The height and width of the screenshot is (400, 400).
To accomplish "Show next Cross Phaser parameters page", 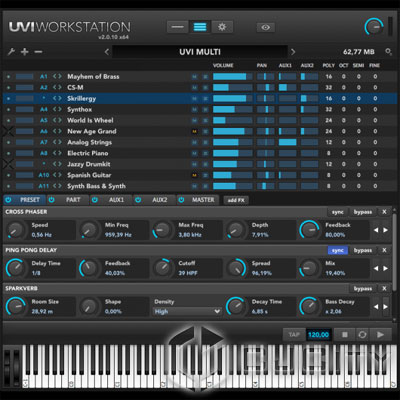I will (x=385, y=230).
